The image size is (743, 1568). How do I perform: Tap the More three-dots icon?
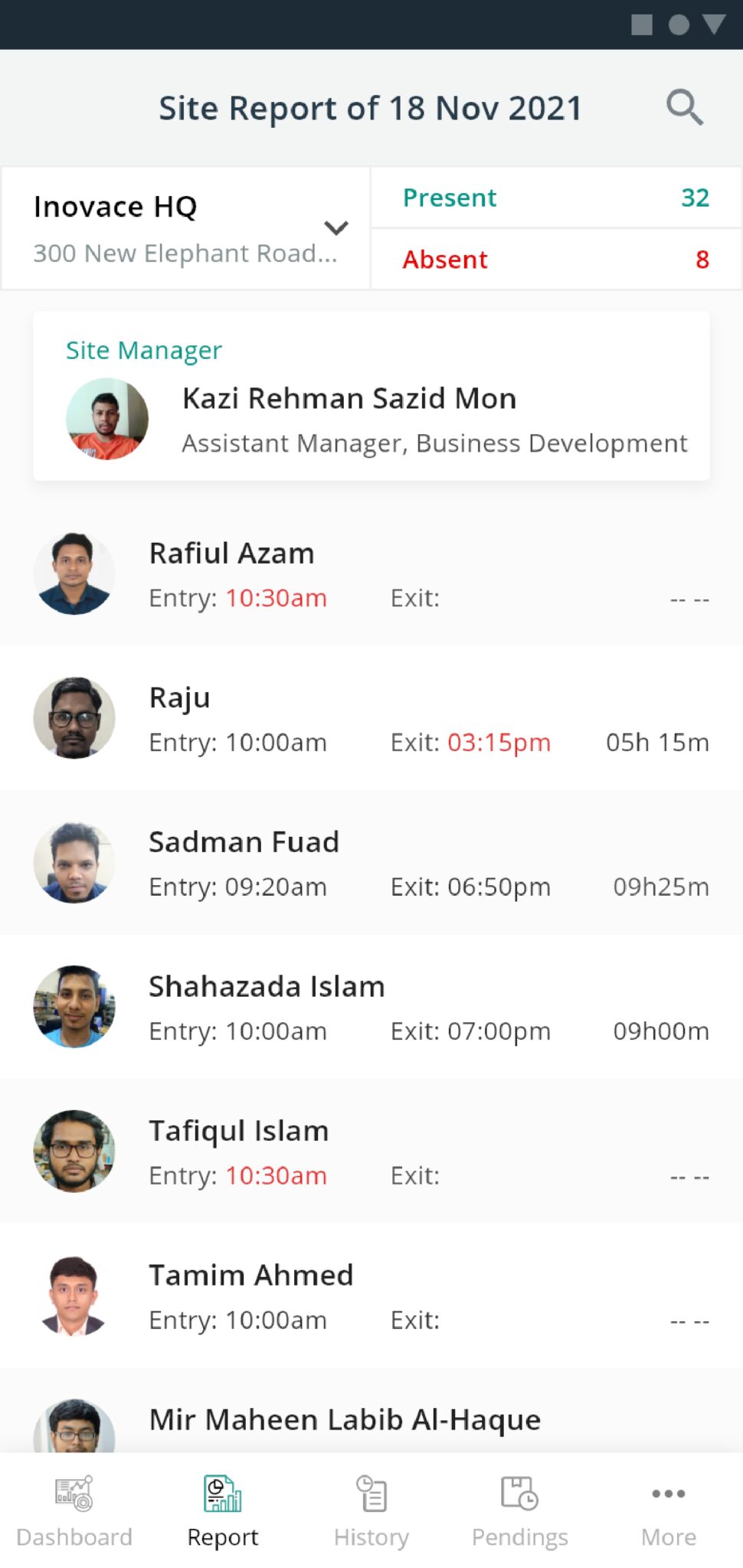pyautogui.click(x=668, y=1493)
